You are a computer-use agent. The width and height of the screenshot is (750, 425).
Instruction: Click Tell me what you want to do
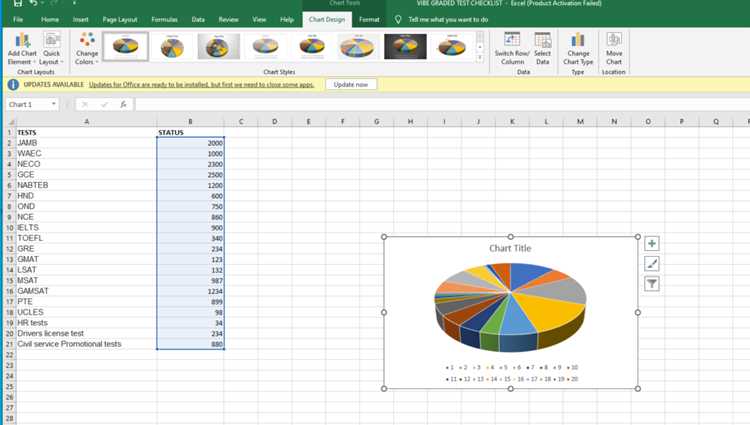click(x=448, y=20)
